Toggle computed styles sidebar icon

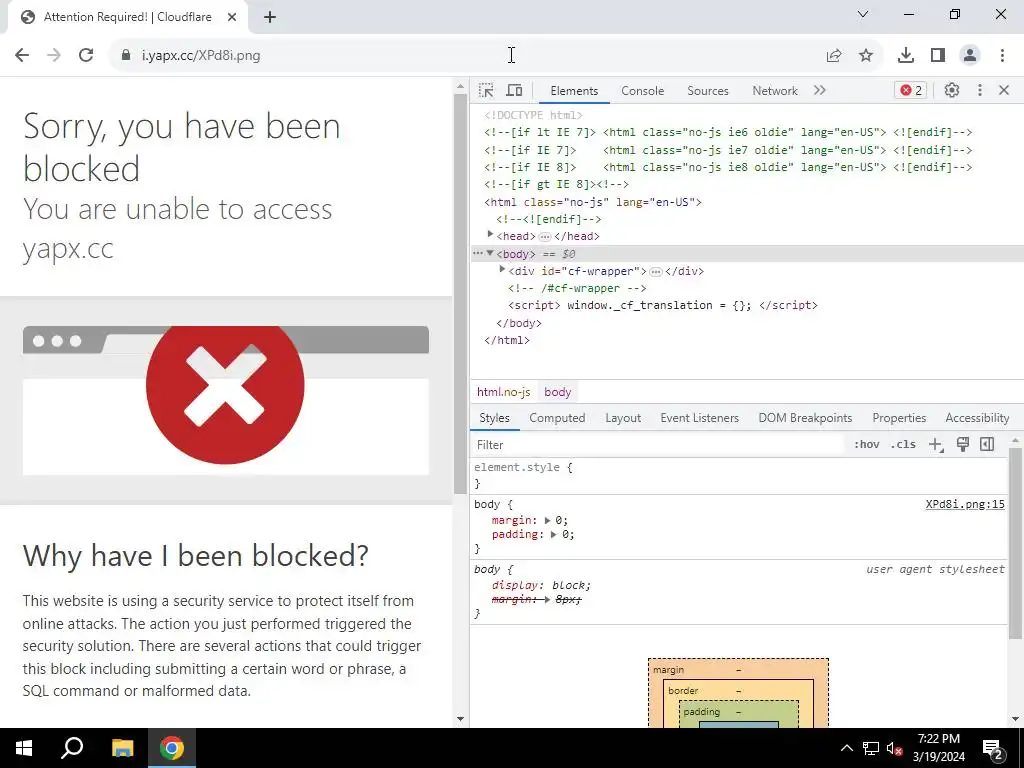click(987, 445)
